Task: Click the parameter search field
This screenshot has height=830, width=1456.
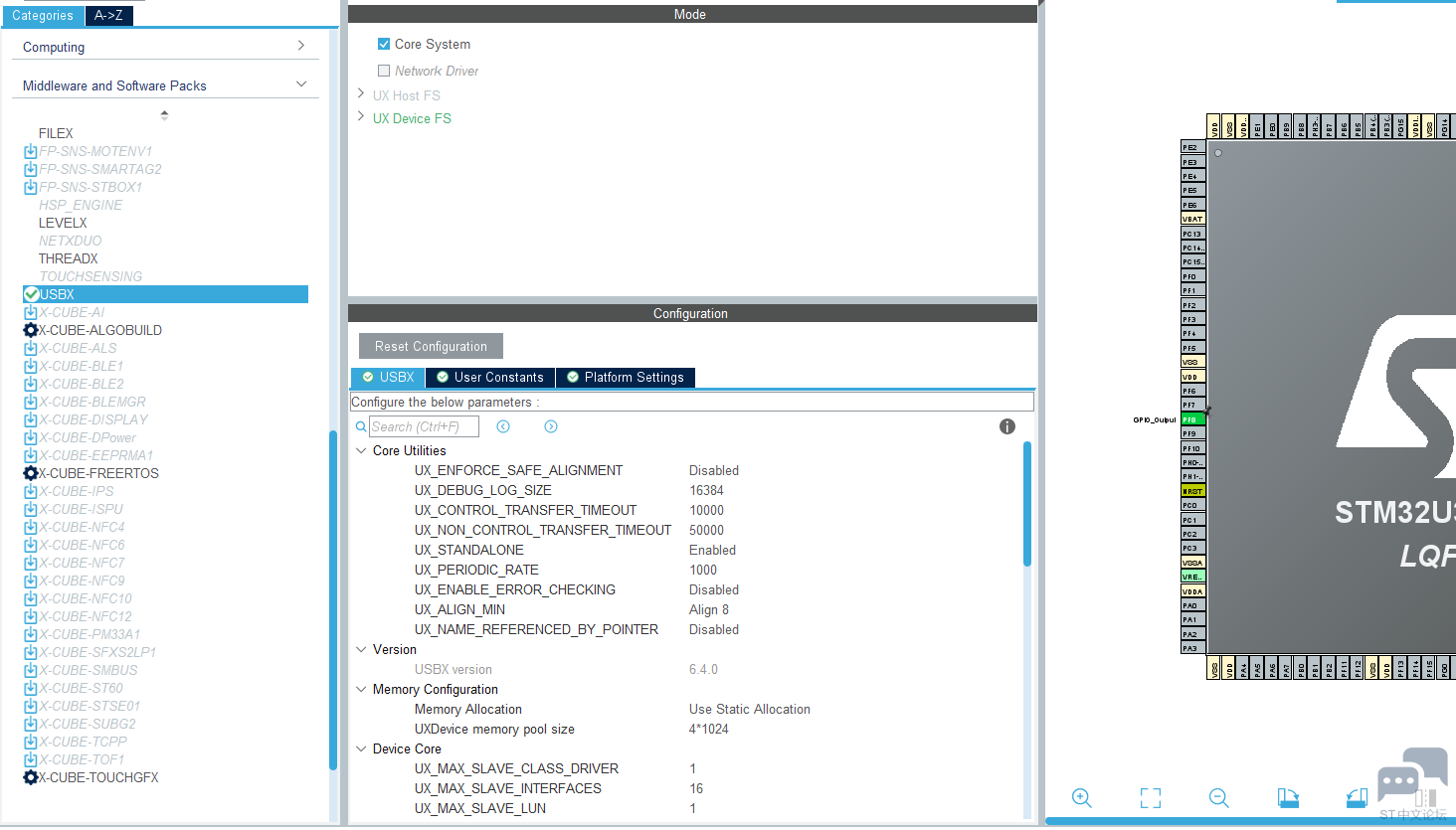Action: tap(424, 426)
